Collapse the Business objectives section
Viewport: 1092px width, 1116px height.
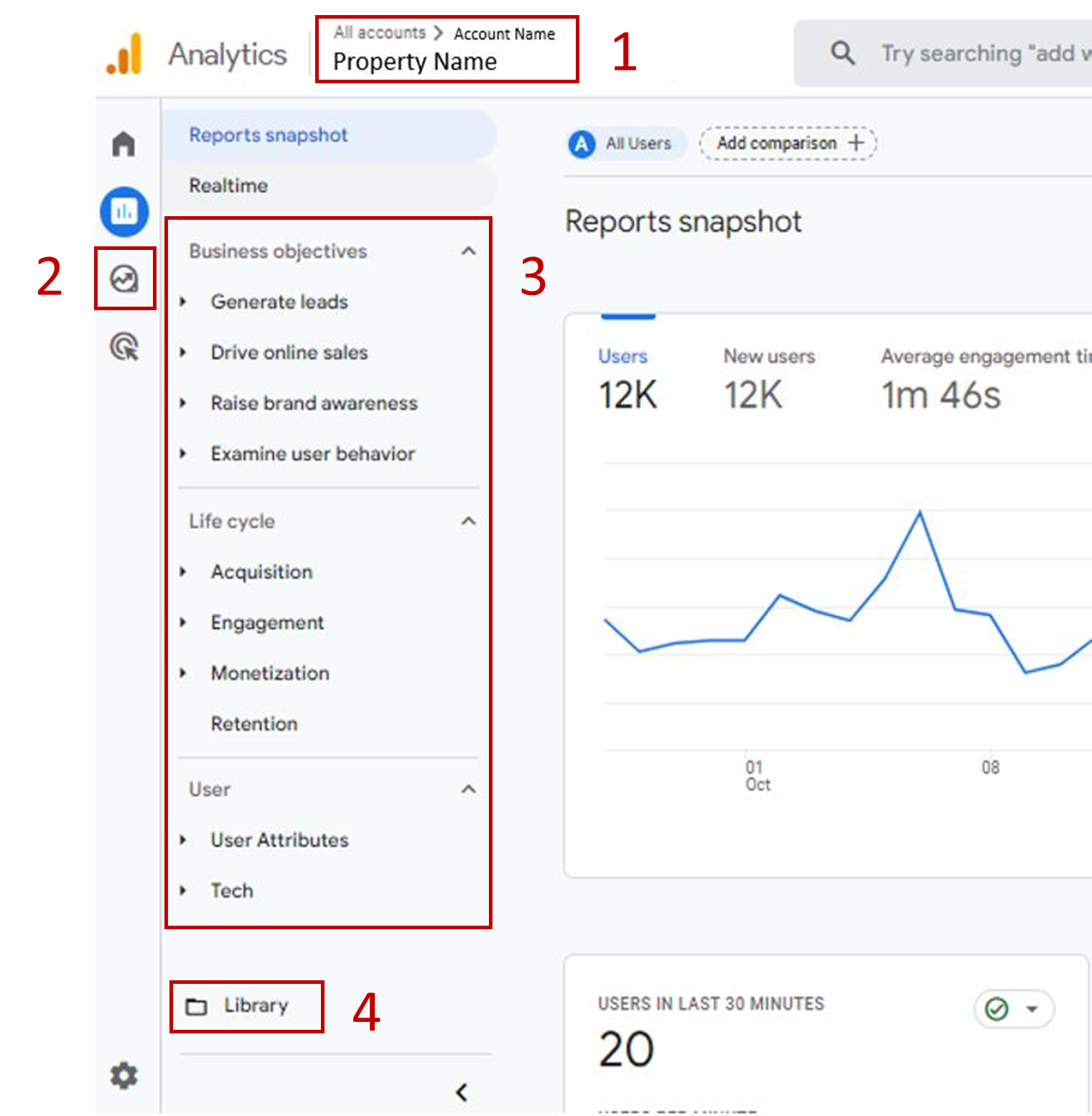point(468,251)
